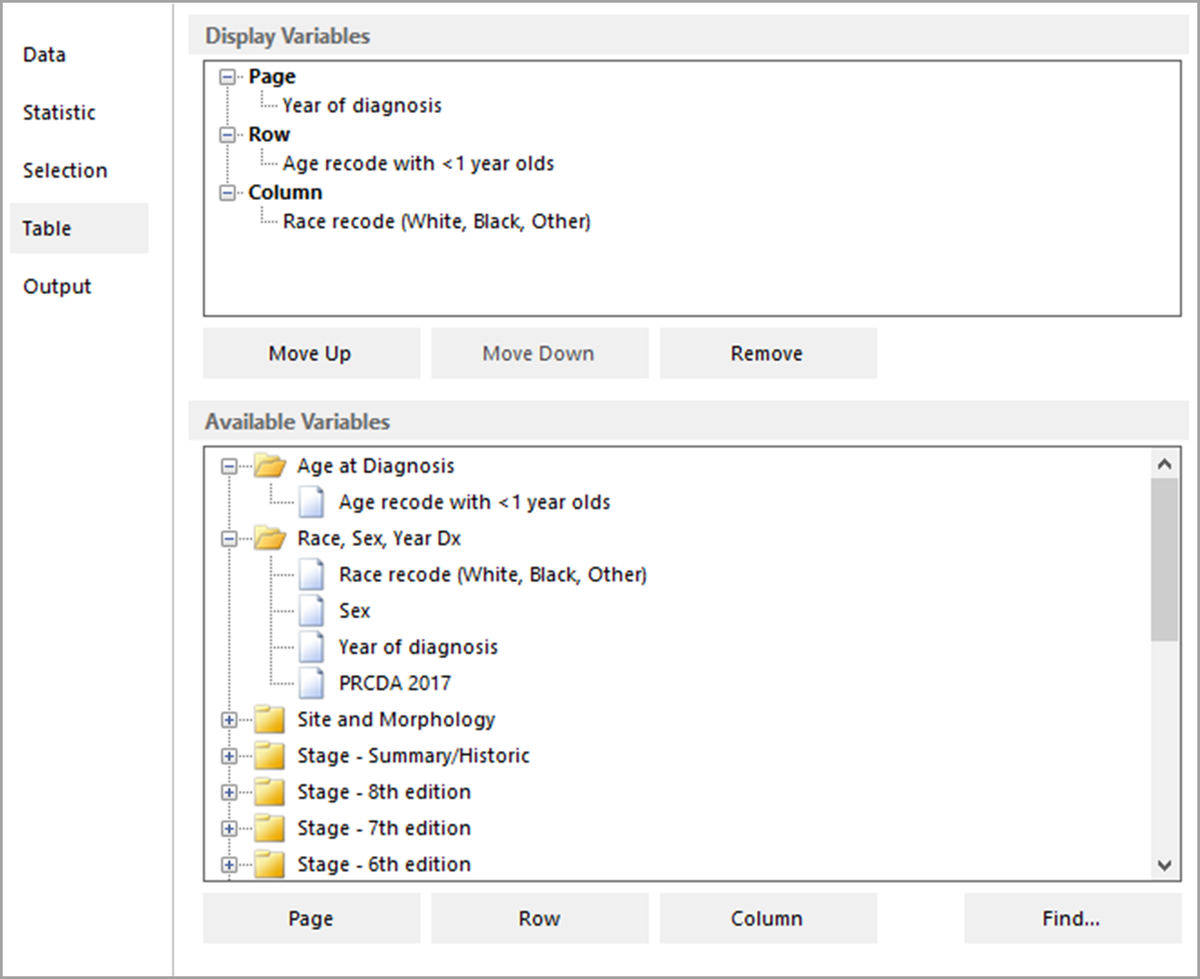Click the folder icon for Stage - Summary/Historic

[x=268, y=756]
